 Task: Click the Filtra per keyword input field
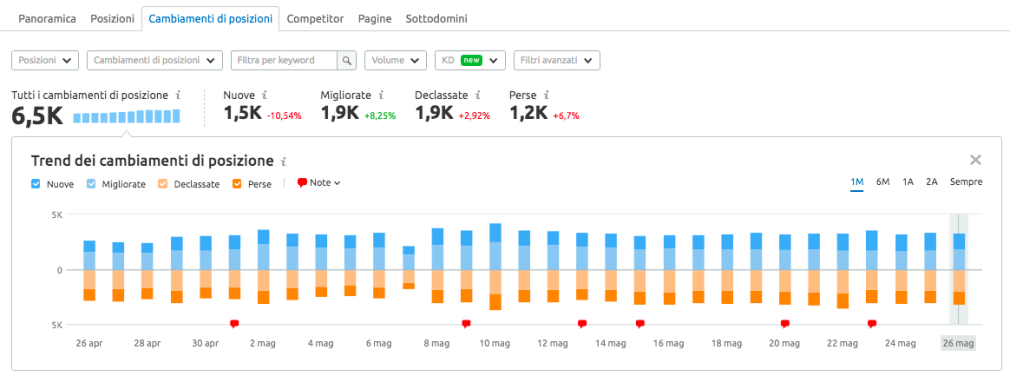coord(284,61)
